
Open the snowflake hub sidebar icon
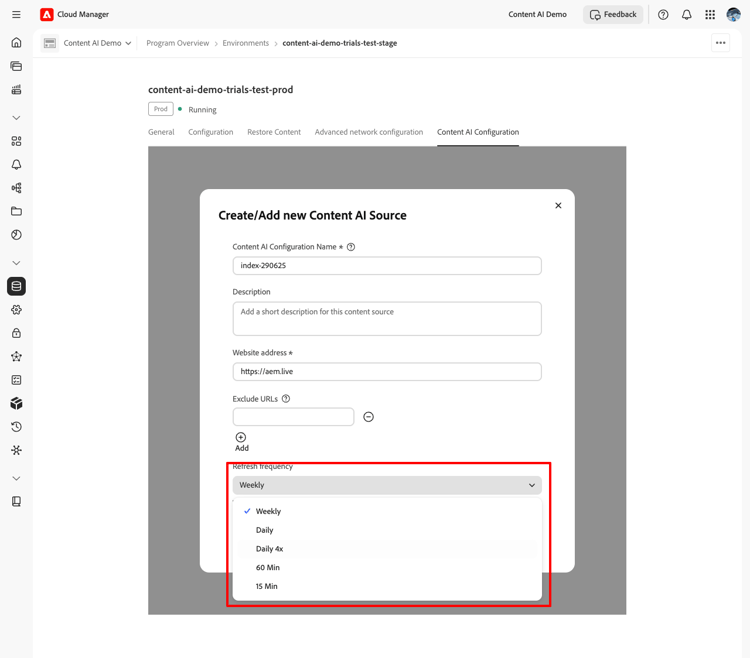click(16, 450)
